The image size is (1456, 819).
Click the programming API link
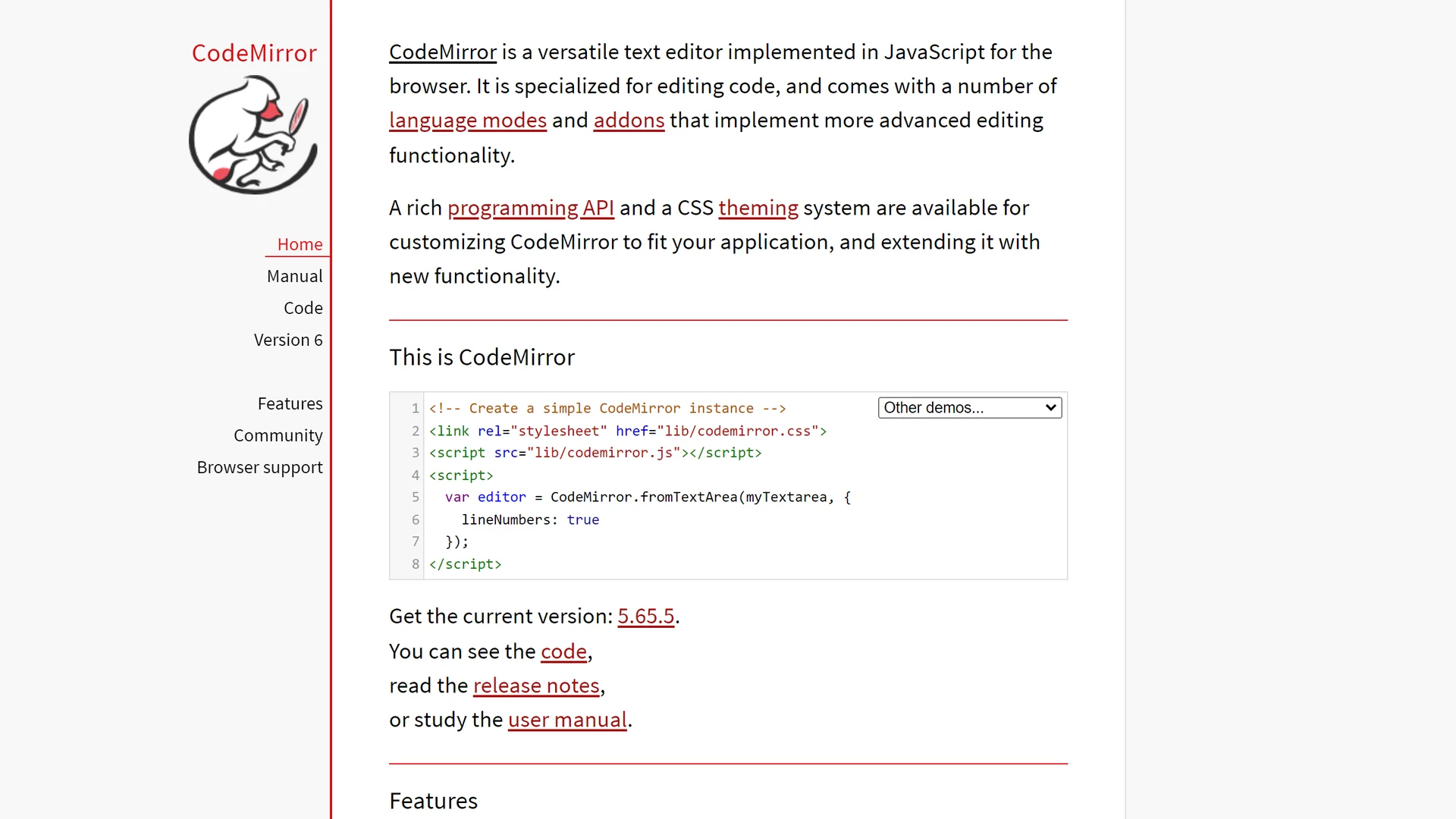click(x=531, y=208)
